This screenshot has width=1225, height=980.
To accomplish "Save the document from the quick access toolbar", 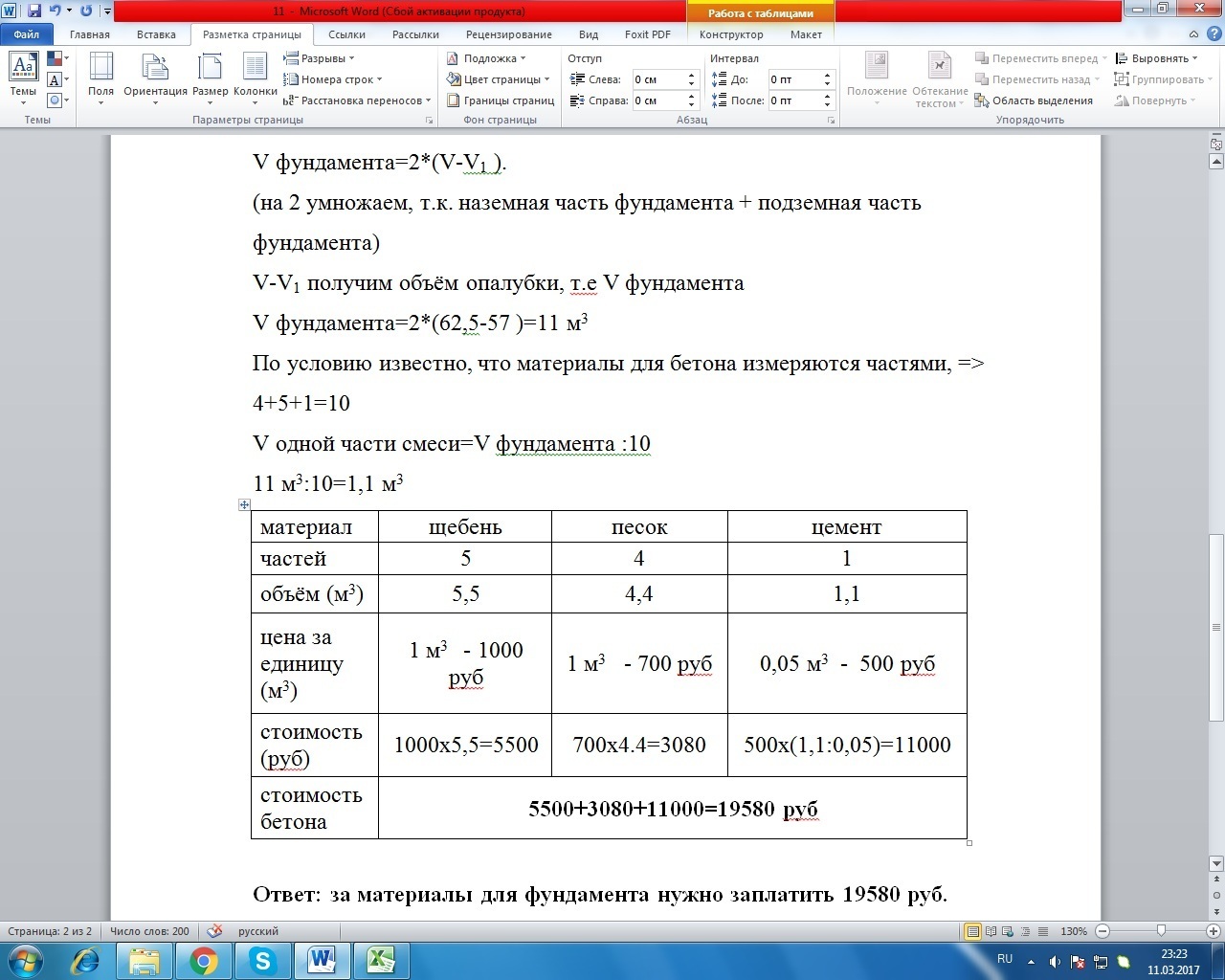I will click(34, 11).
